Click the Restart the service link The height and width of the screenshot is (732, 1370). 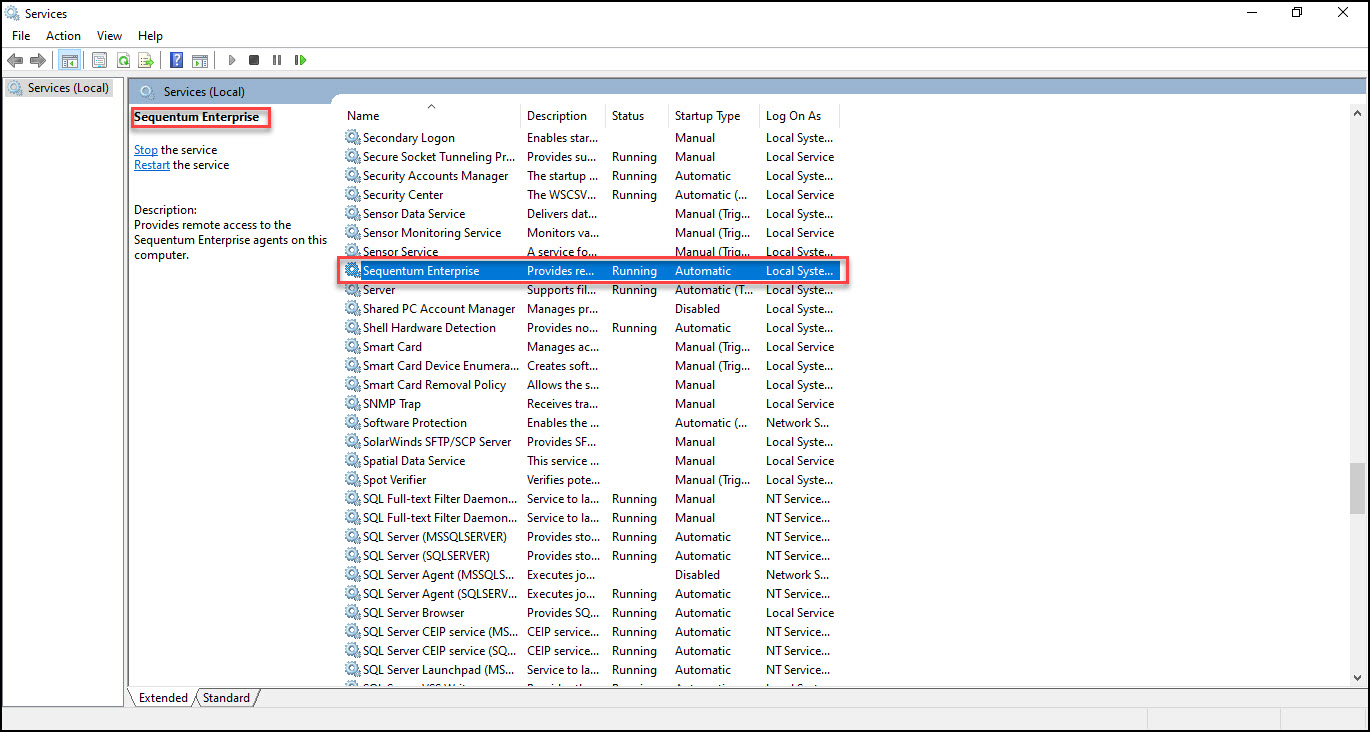(152, 165)
